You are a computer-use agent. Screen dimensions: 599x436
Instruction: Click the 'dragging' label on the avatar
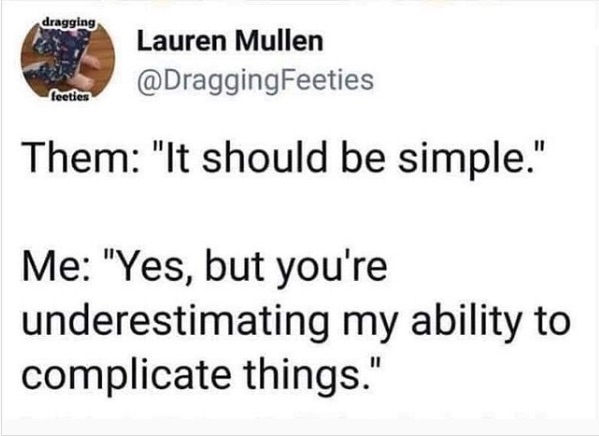[x=69, y=22]
